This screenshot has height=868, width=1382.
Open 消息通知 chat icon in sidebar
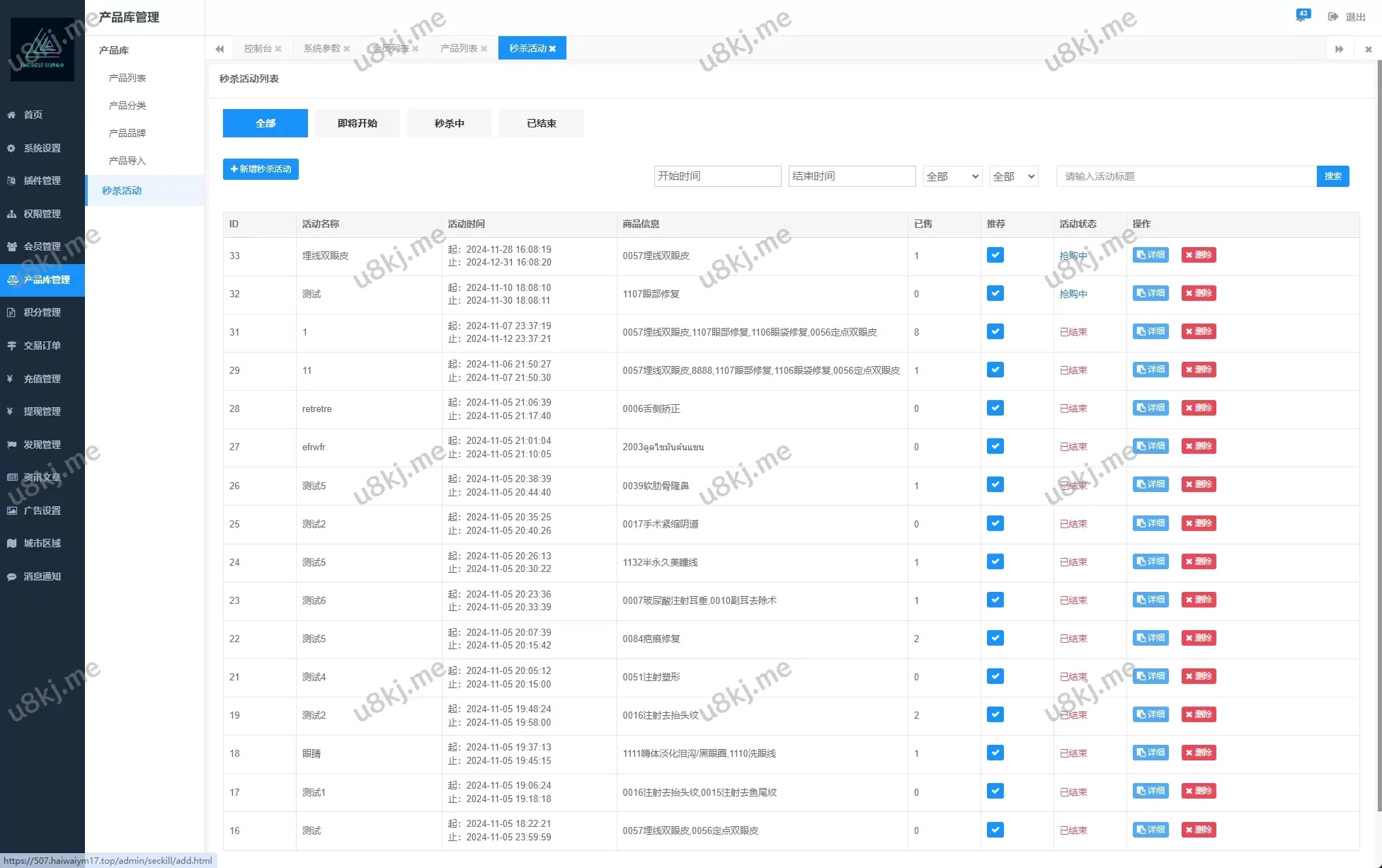pyautogui.click(x=11, y=576)
